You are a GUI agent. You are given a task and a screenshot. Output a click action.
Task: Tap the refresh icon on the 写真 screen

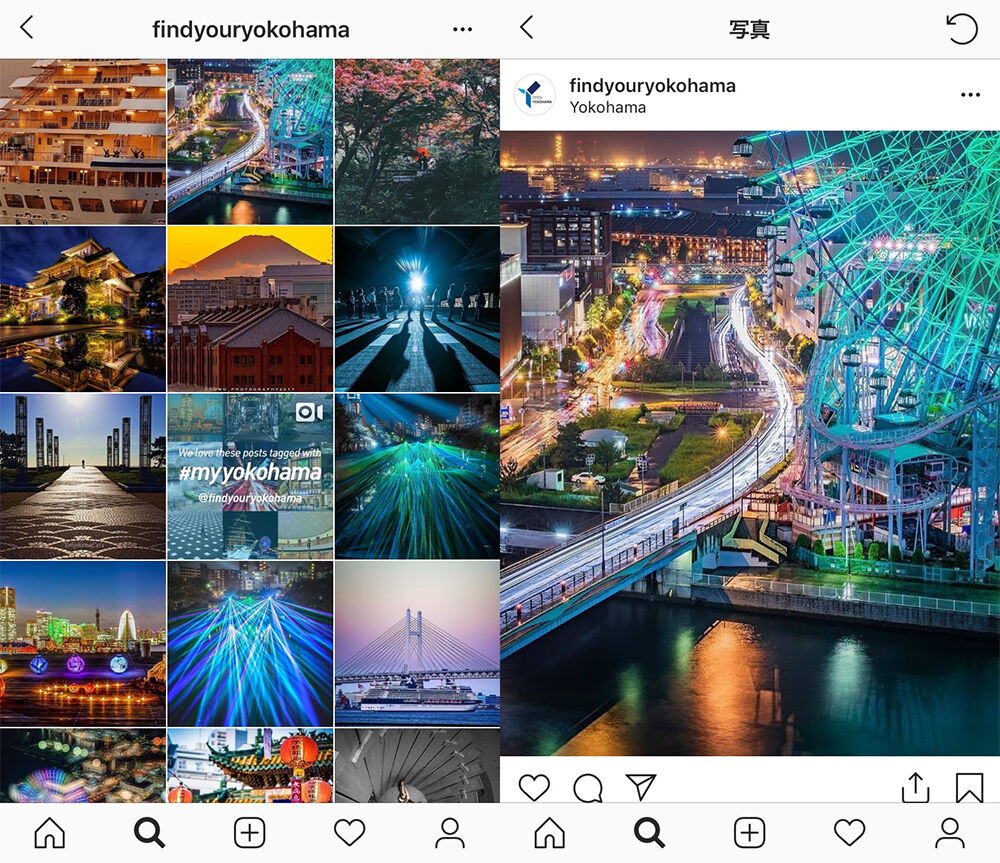tap(962, 29)
